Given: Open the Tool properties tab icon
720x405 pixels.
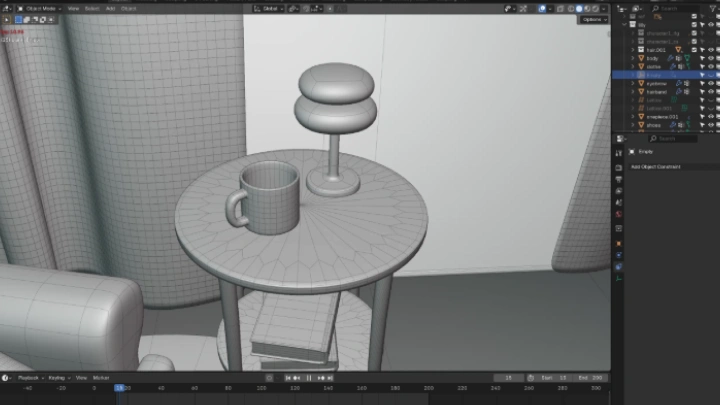Looking at the screenshot, I should [619, 152].
